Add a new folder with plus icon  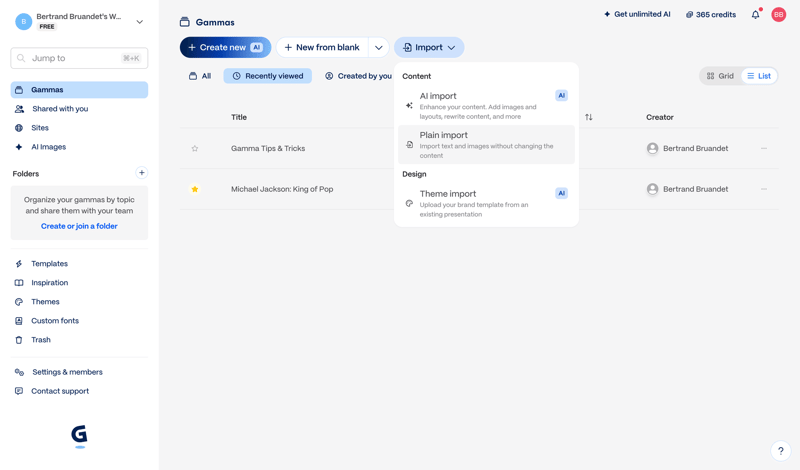(142, 173)
